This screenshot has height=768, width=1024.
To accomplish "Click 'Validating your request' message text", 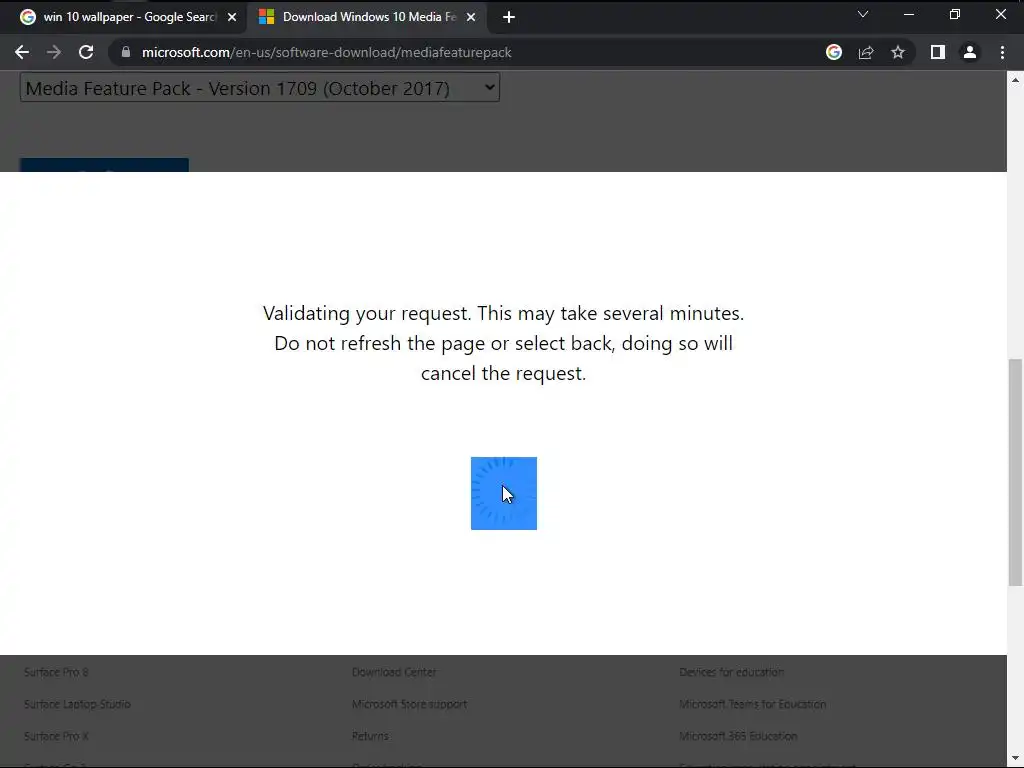I will coord(504,343).
